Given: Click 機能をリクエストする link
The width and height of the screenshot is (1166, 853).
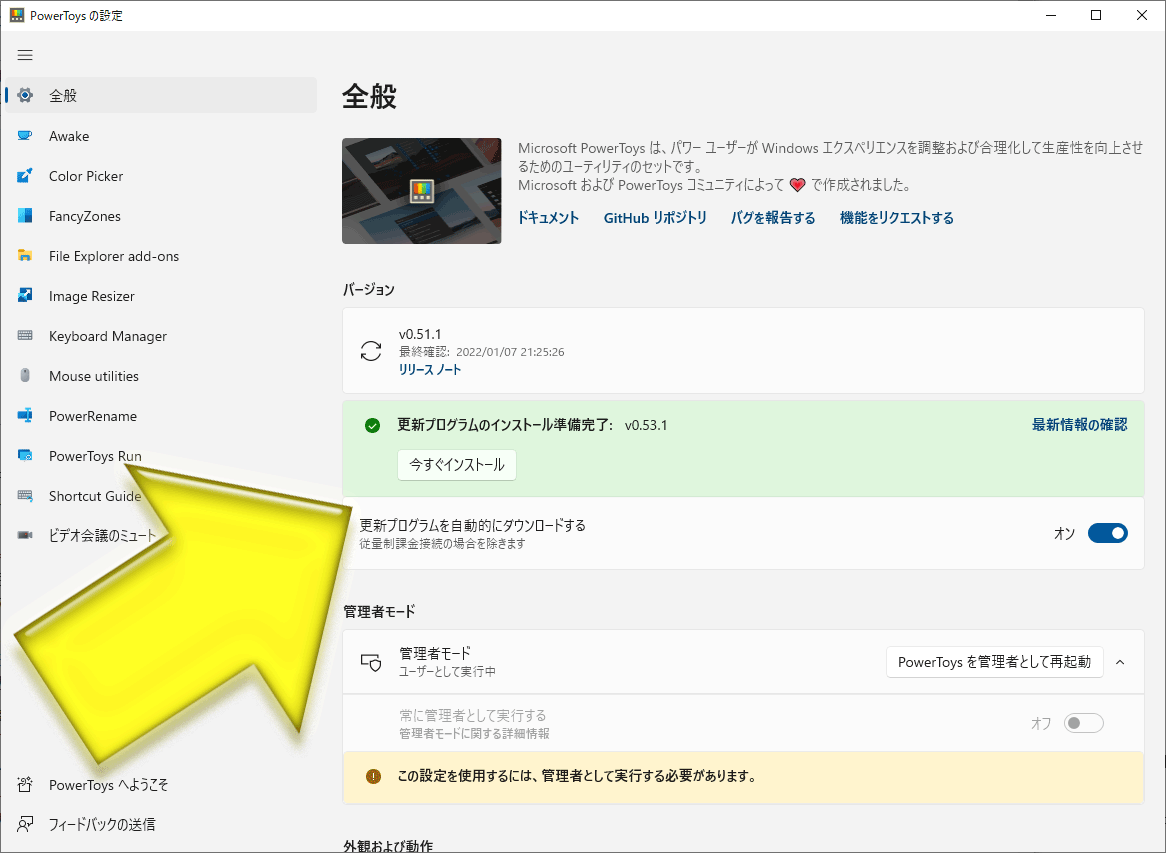Looking at the screenshot, I should point(897,218).
